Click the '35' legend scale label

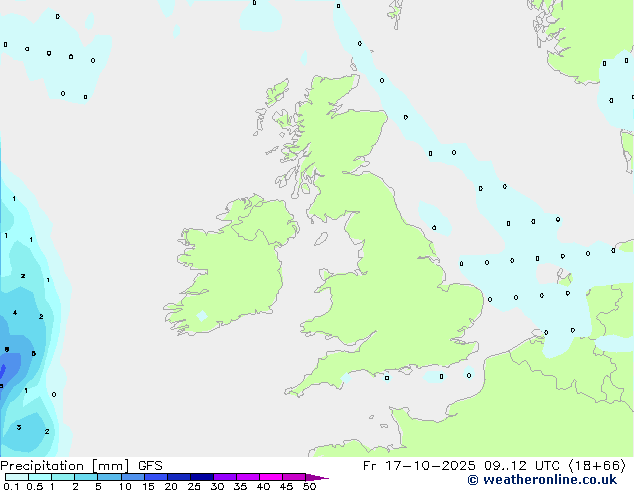point(240,486)
